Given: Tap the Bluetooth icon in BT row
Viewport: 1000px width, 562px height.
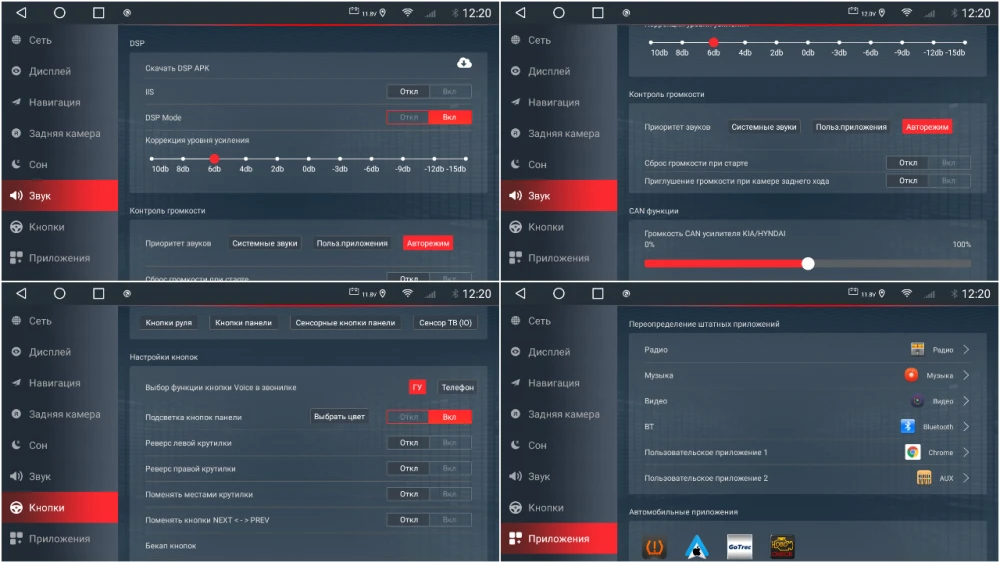Looking at the screenshot, I should (908, 426).
